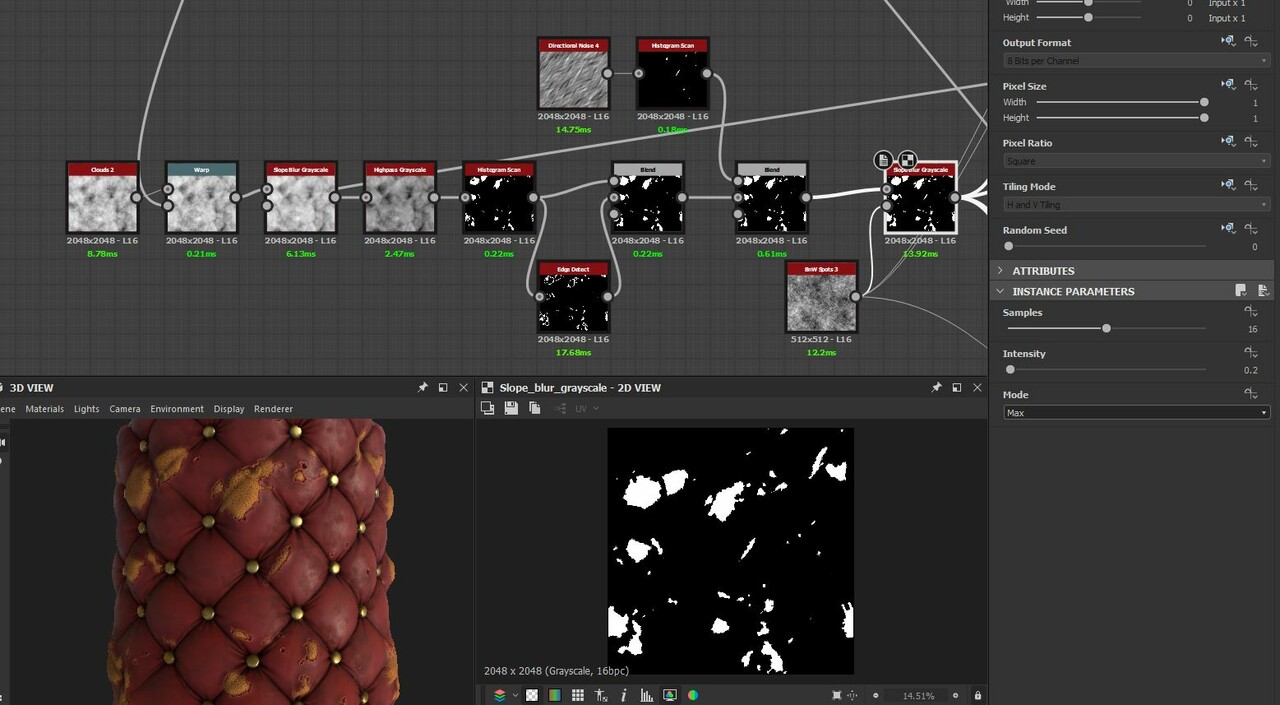Screen dimensions: 1280x705
Task: Open the 2D view channel layers icon
Action: pyautogui.click(x=500, y=695)
